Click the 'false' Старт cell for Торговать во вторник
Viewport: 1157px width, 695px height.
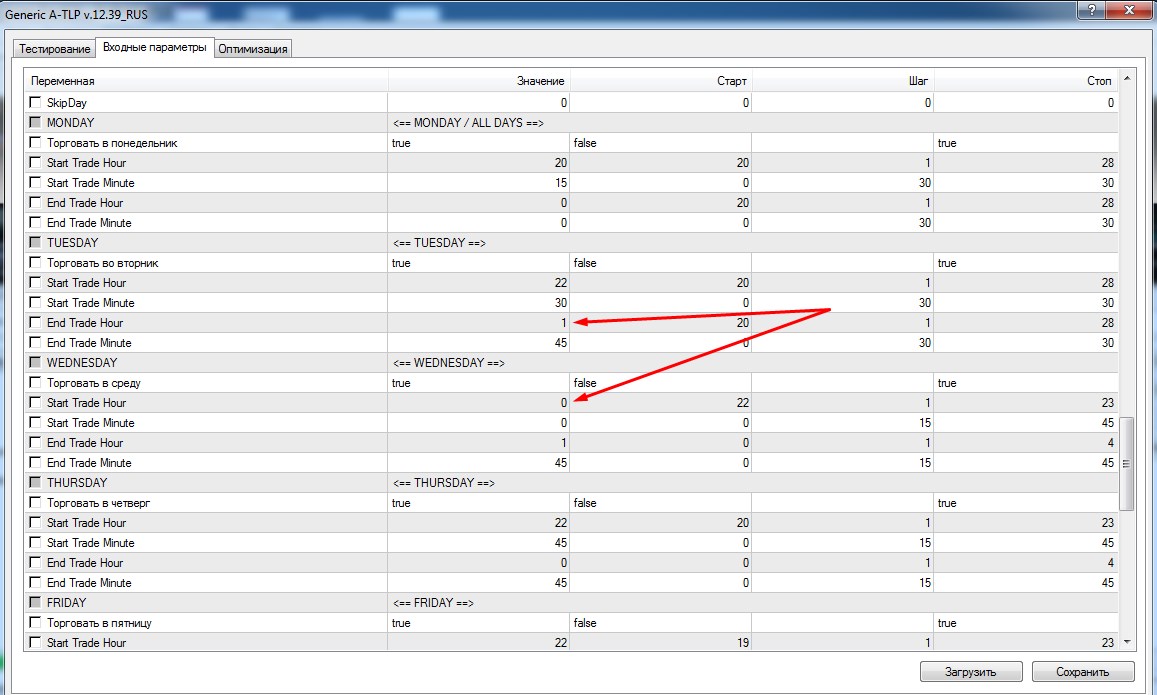pos(661,263)
